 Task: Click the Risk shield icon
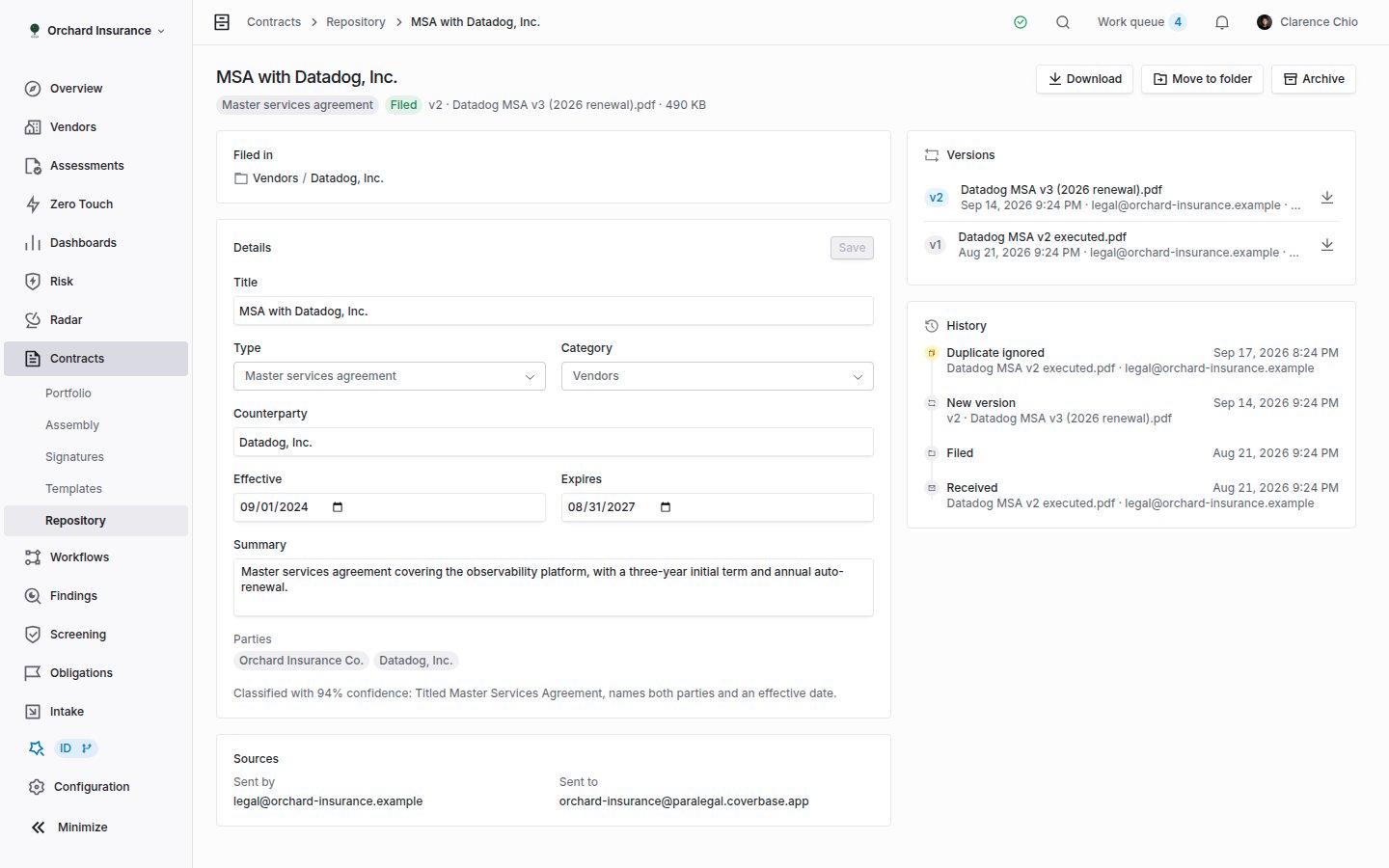coord(33,282)
